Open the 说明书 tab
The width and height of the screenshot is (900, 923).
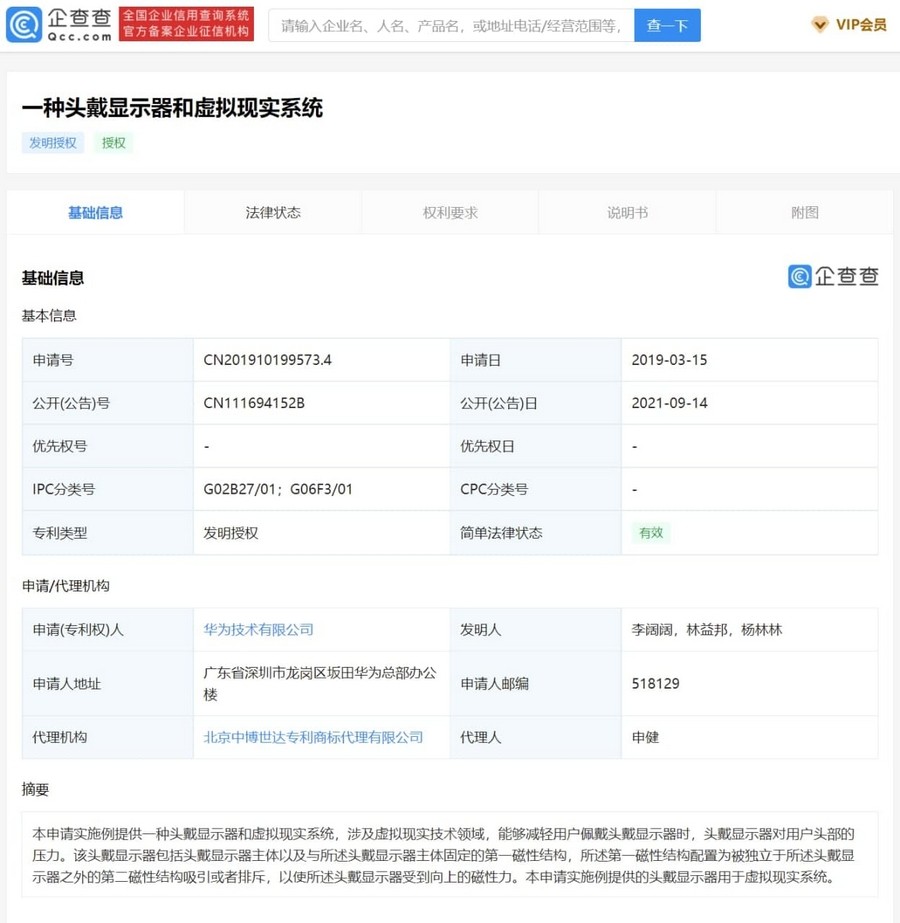(x=627, y=212)
